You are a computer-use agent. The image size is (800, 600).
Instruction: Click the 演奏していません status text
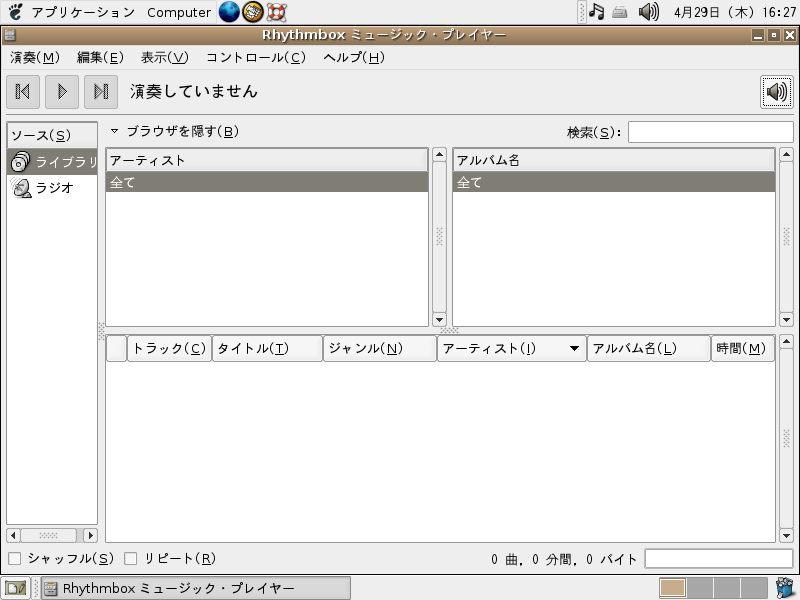[x=193, y=91]
